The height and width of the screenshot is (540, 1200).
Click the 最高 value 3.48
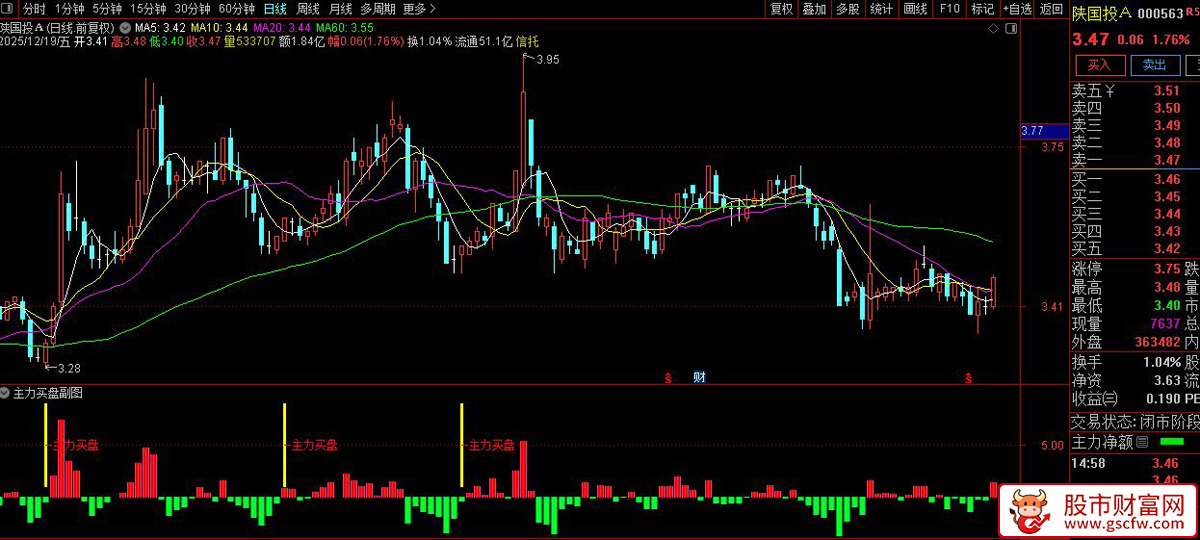(1166, 287)
